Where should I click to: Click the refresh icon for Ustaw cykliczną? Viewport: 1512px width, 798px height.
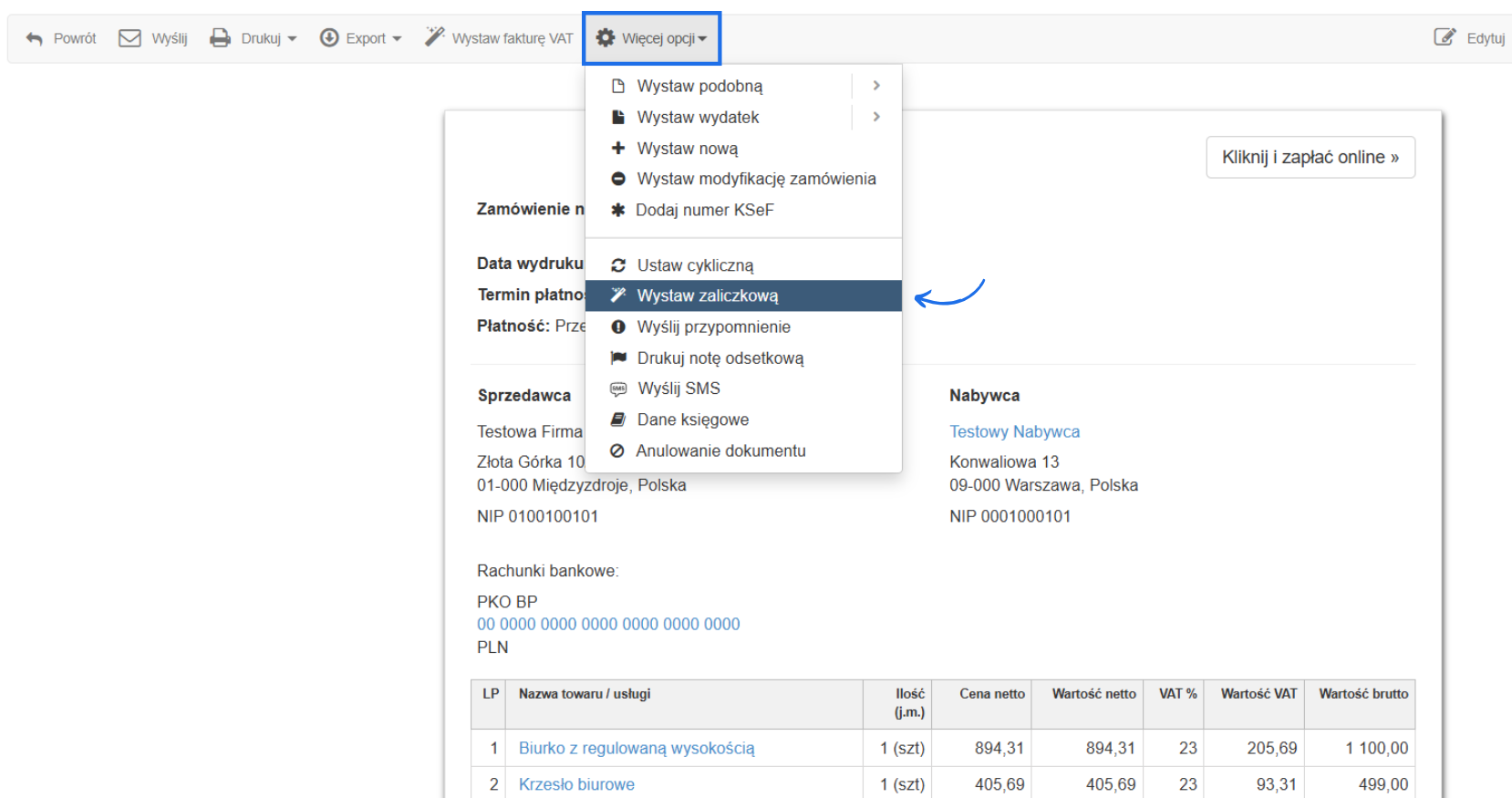(x=618, y=265)
